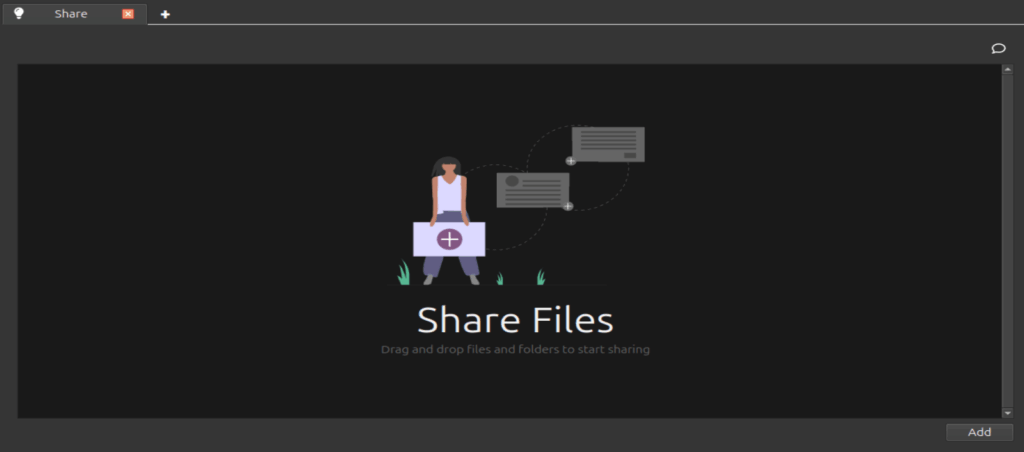Screen dimensions: 1024x452
Task: Click the scrollbar down arrow
Action: [x=1007, y=412]
